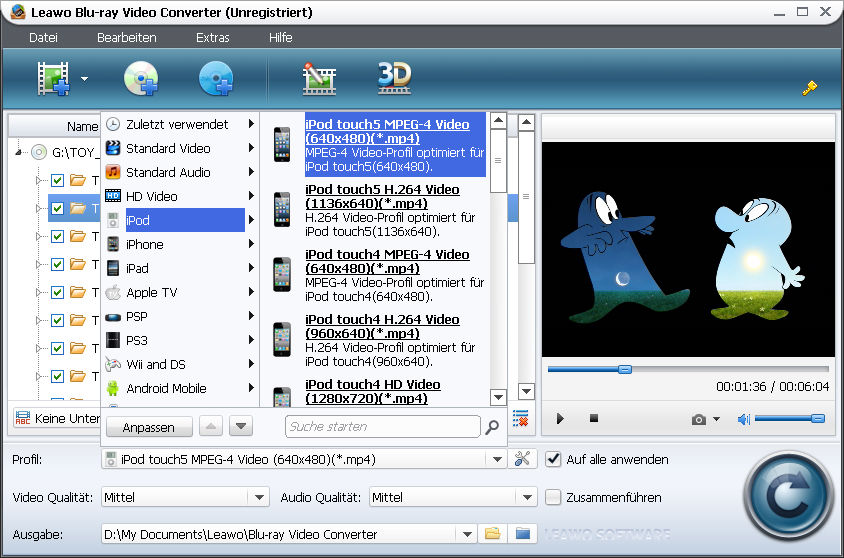Click the move up arrow button
Screen dimensions: 844x558
211,426
